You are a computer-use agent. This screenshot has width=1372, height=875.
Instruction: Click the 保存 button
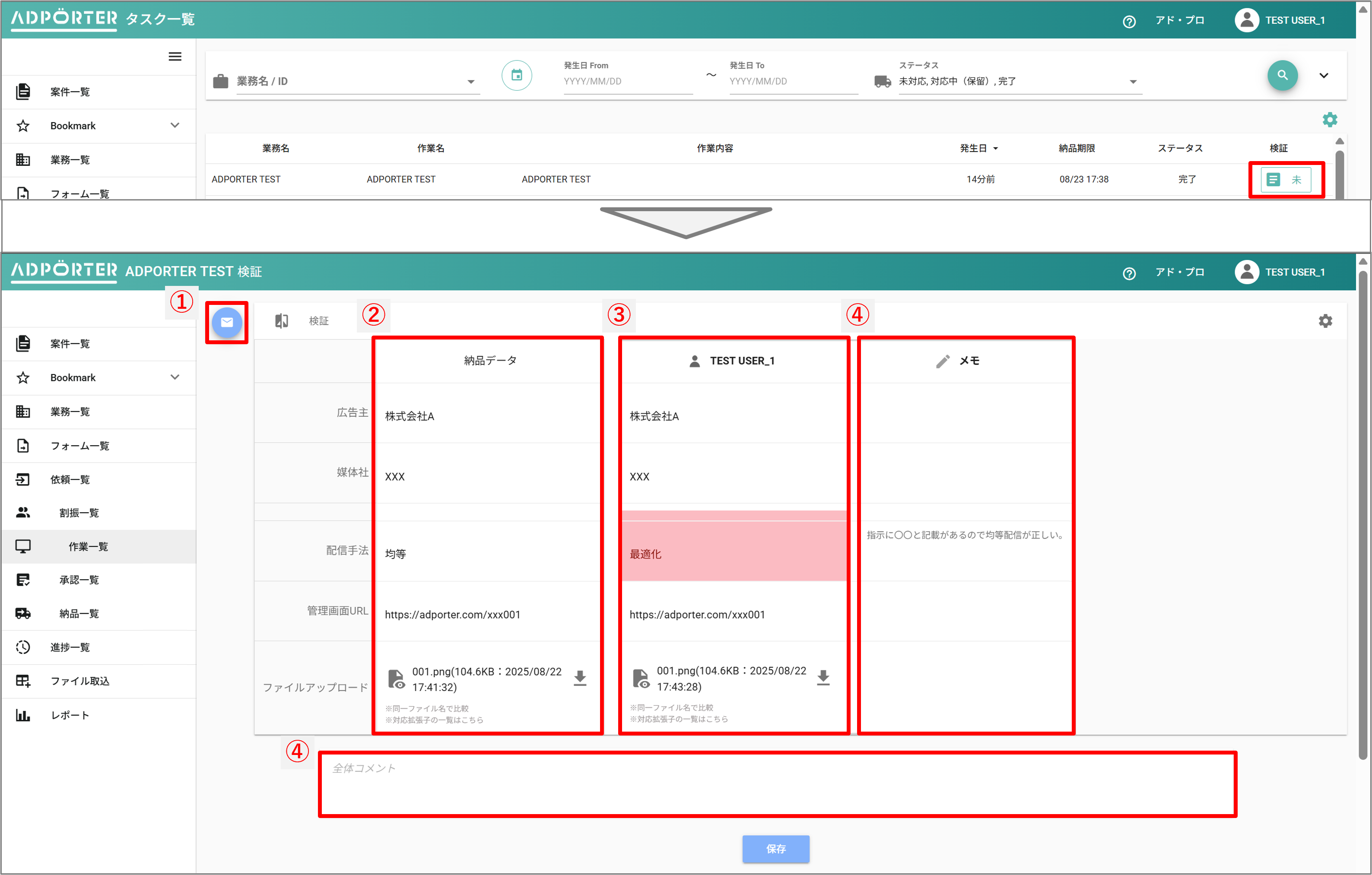(x=775, y=848)
